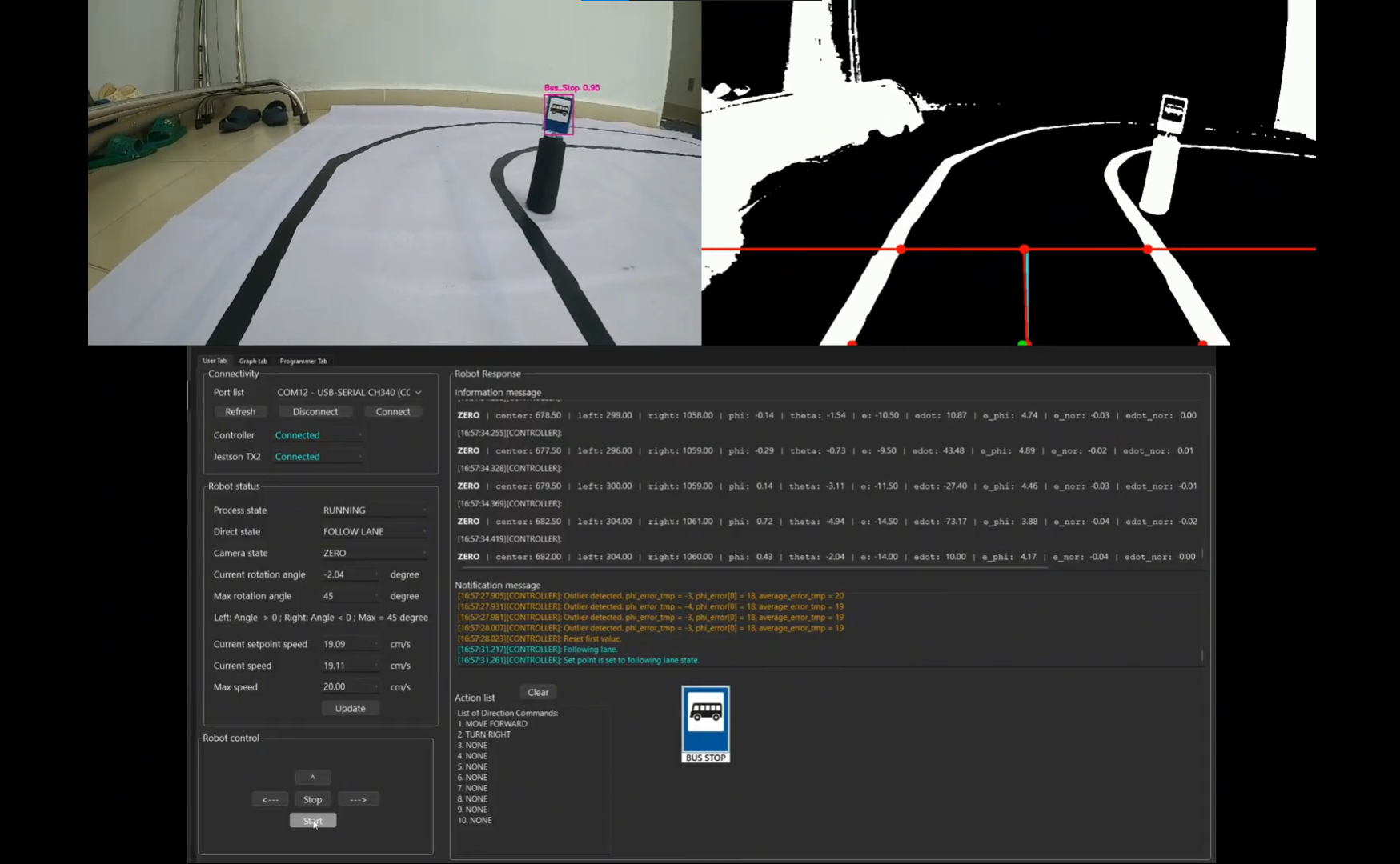Click the "Set point is set to following lane state." line
Image resolution: width=1400 pixels, height=864 pixels.
point(579,661)
